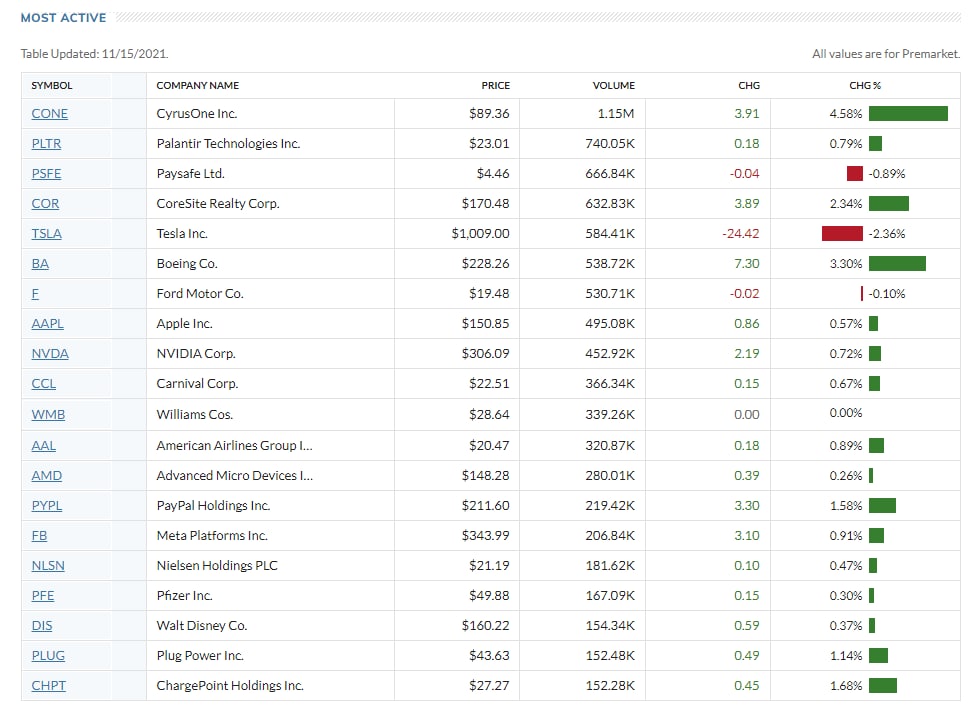Click the -24.42 change value
The width and height of the screenshot is (974, 712).
point(740,234)
